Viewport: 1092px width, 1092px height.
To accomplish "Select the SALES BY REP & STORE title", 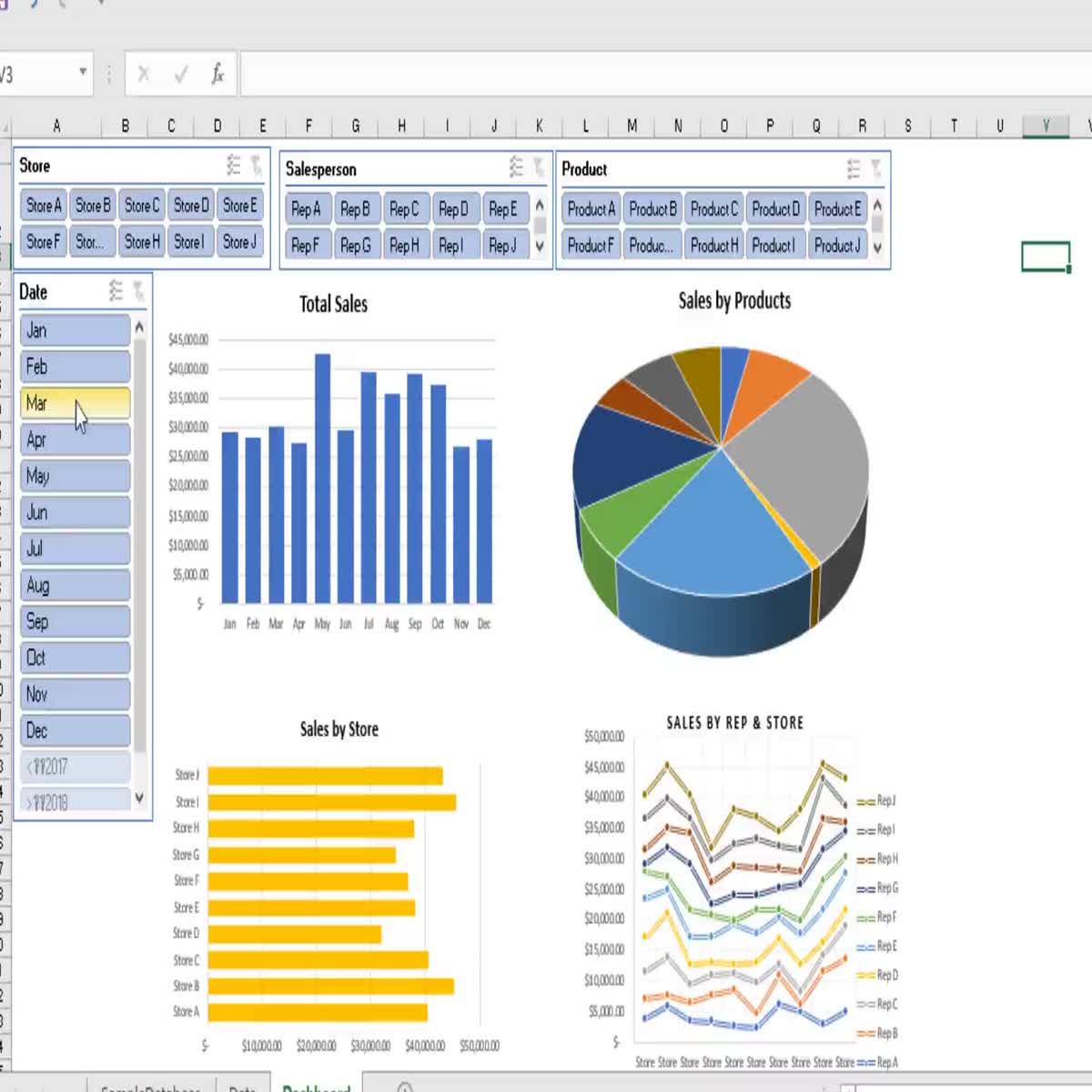I will (x=734, y=723).
